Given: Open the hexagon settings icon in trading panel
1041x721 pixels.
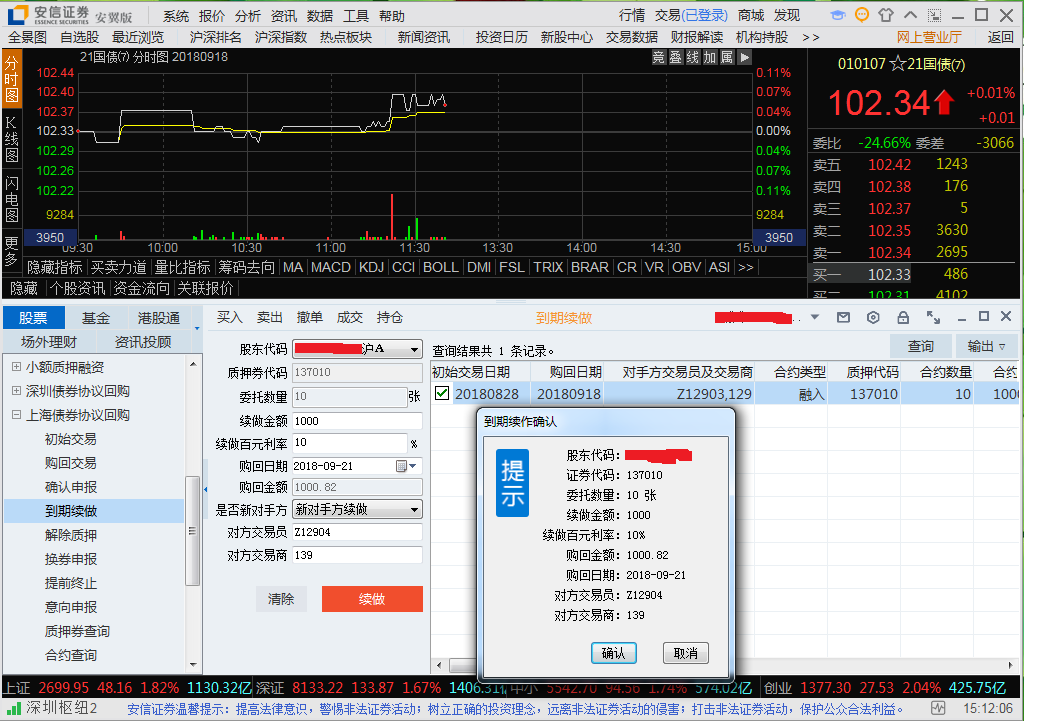Looking at the screenshot, I should 873,317.
